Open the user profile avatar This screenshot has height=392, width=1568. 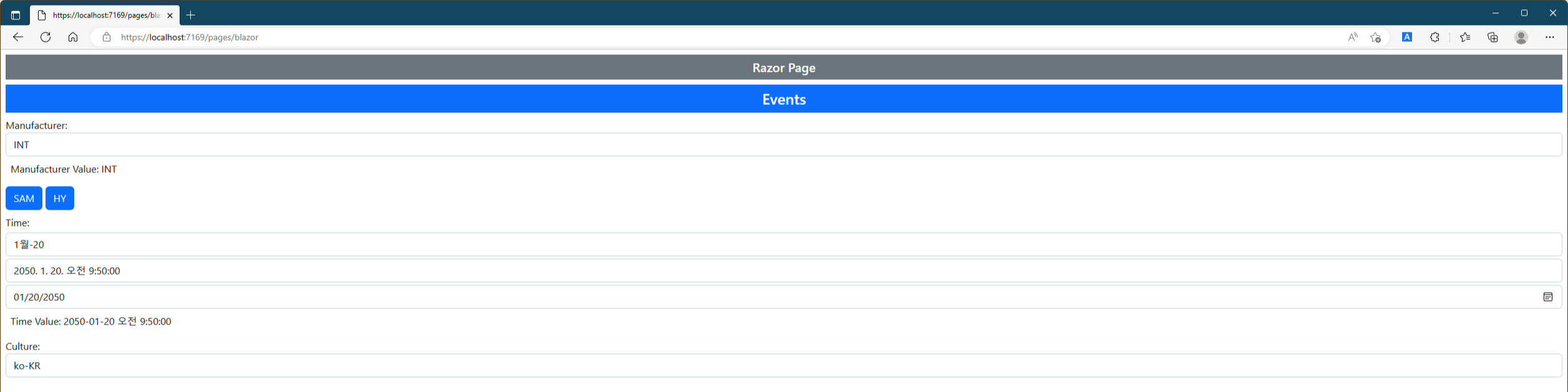pyautogui.click(x=1521, y=37)
